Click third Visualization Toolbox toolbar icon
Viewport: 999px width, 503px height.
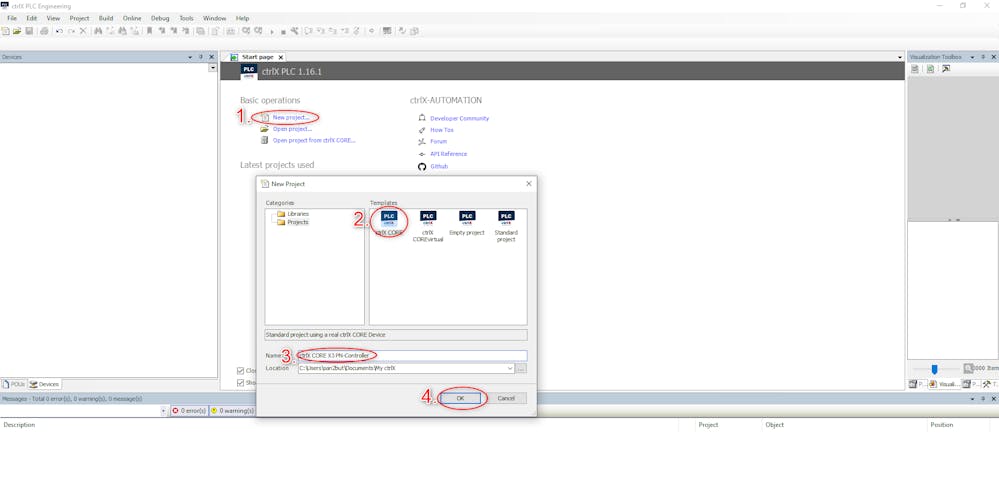(x=946, y=69)
